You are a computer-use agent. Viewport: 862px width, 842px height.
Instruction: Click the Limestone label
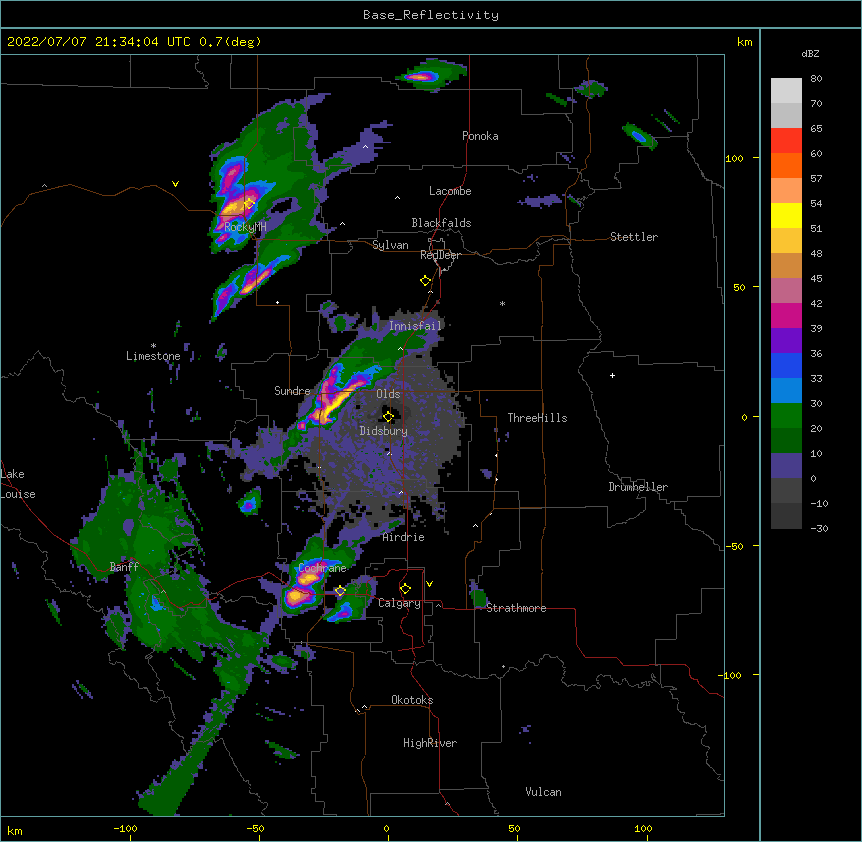[x=153, y=356]
